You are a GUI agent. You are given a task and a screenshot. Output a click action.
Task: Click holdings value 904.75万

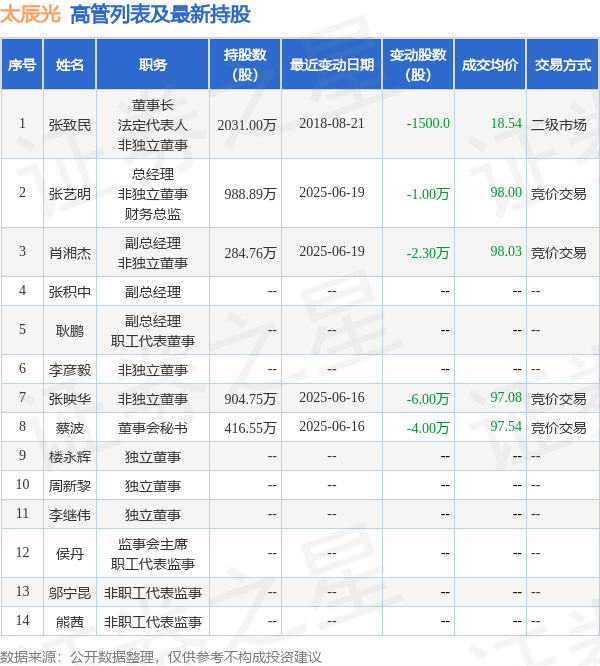[x=250, y=399]
